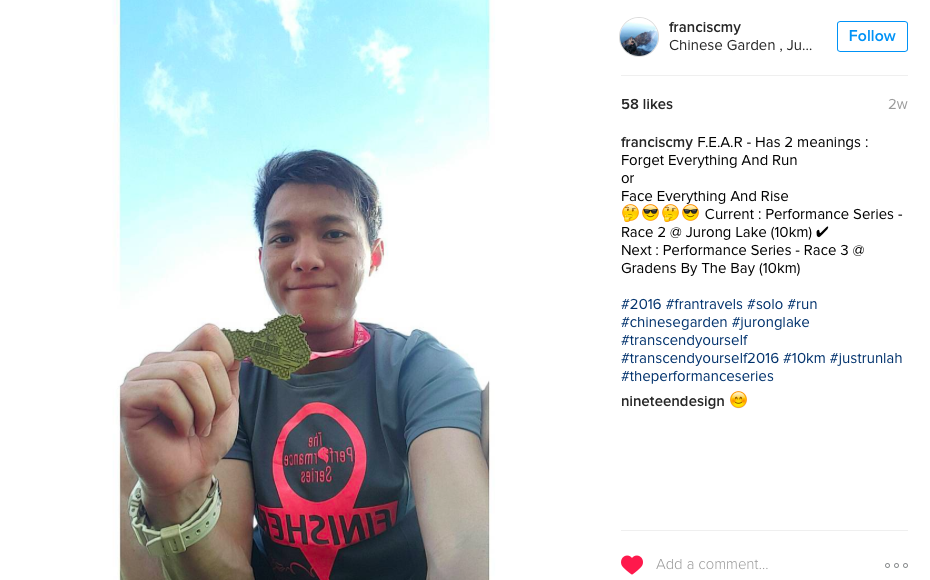
Task: Open the #chinesegarden hashtag
Action: coord(674,322)
